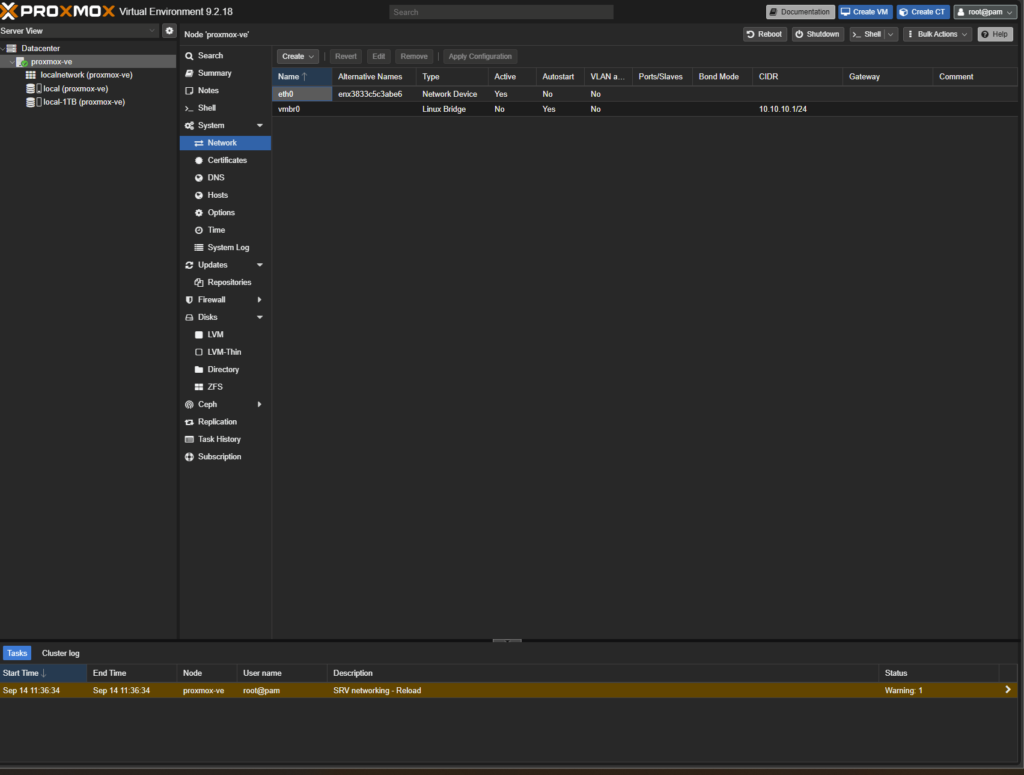The height and width of the screenshot is (775, 1024).
Task: Switch to the Tasks tab
Action: pos(17,653)
